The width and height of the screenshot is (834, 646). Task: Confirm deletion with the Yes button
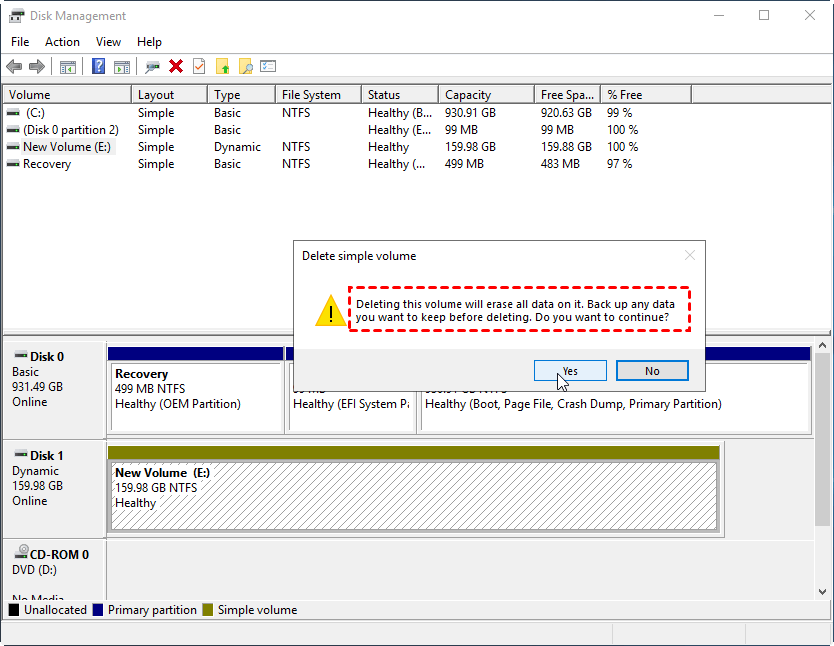tap(570, 371)
